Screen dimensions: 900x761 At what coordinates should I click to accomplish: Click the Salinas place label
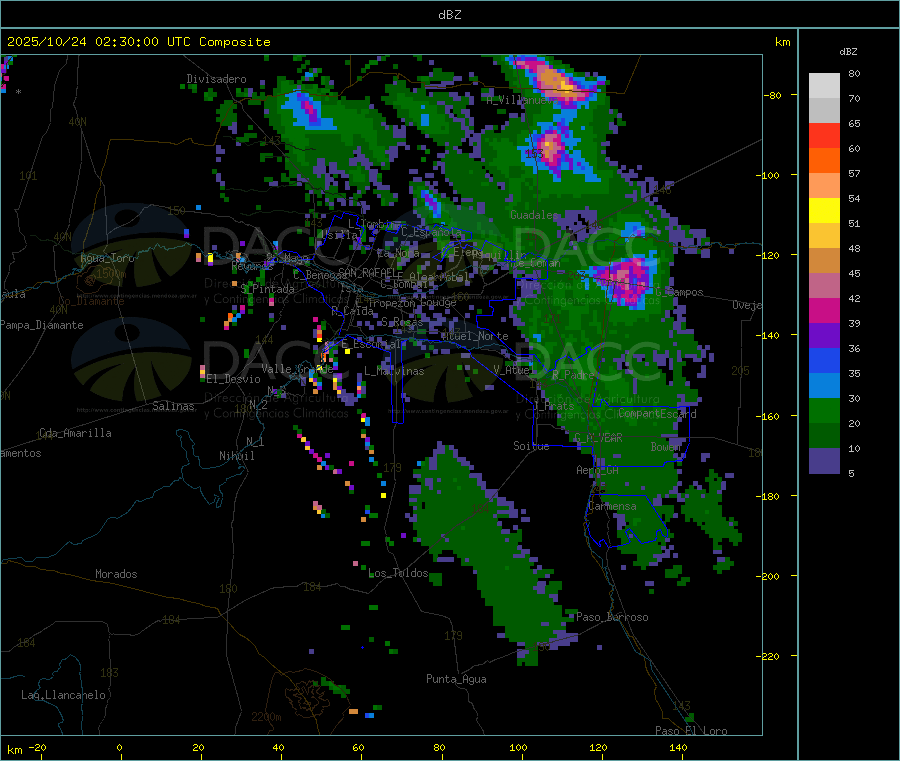coord(173,406)
